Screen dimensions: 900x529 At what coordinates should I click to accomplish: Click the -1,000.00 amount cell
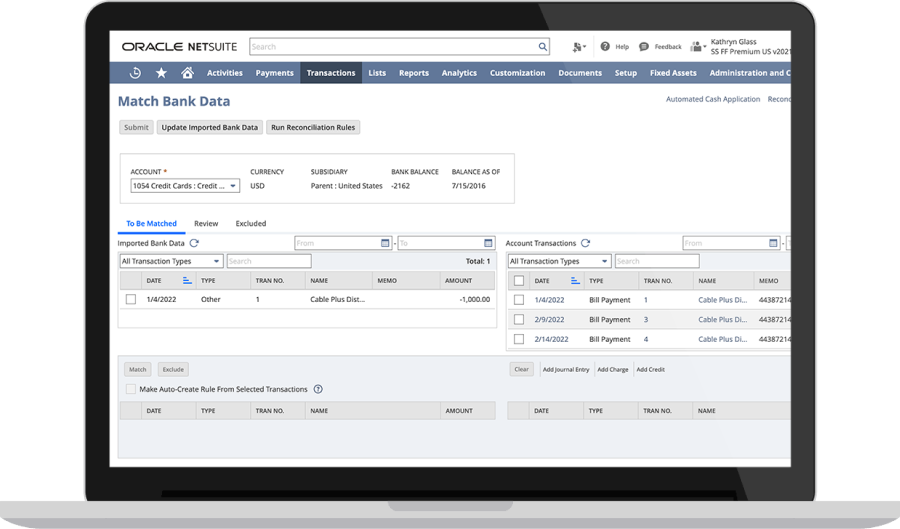475,299
